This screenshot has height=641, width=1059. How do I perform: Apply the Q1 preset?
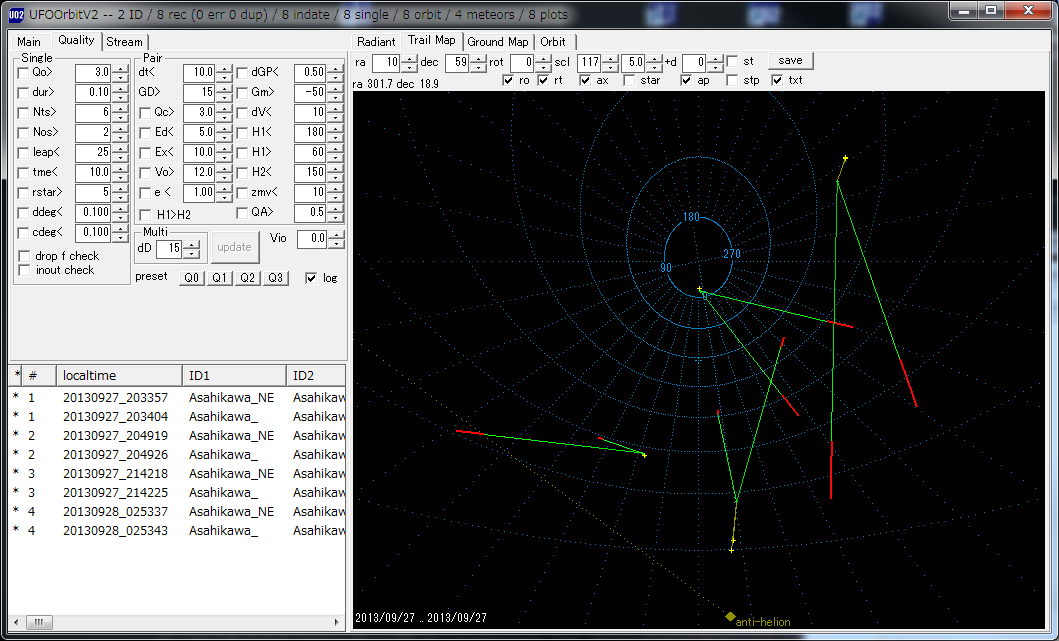tap(219, 278)
